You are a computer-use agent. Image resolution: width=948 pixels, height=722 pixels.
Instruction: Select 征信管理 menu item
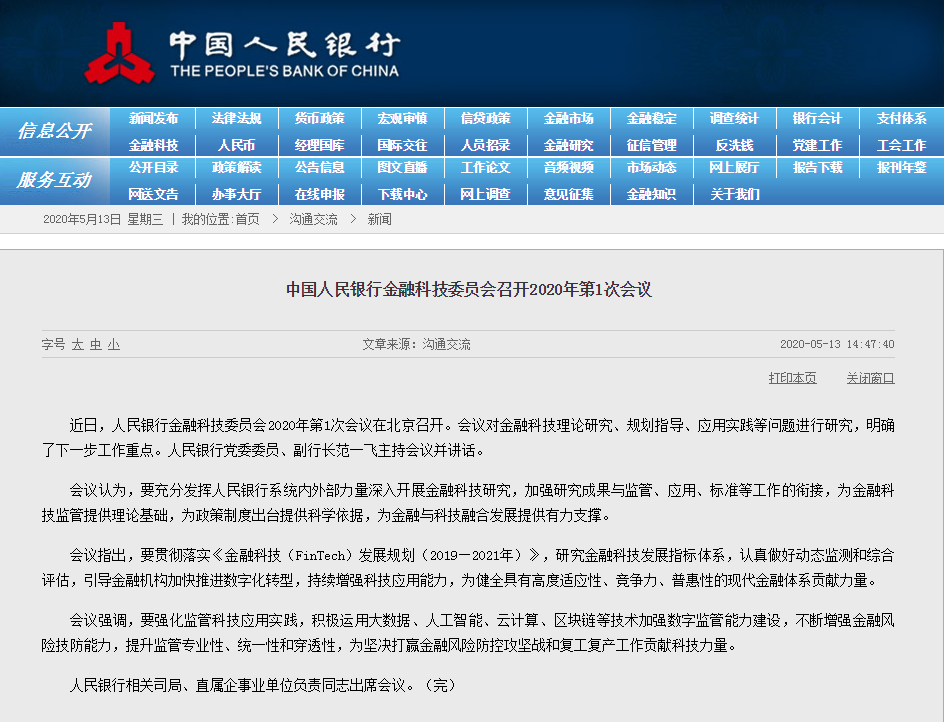[651, 145]
